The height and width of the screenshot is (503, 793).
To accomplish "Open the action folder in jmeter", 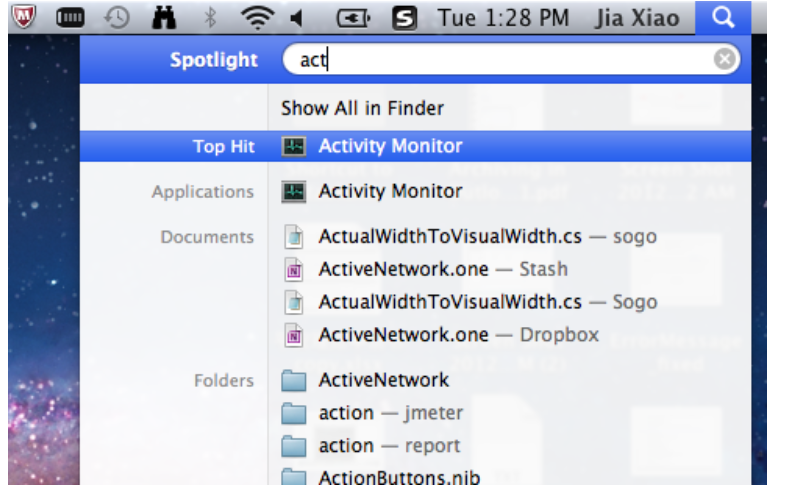I will [390, 413].
